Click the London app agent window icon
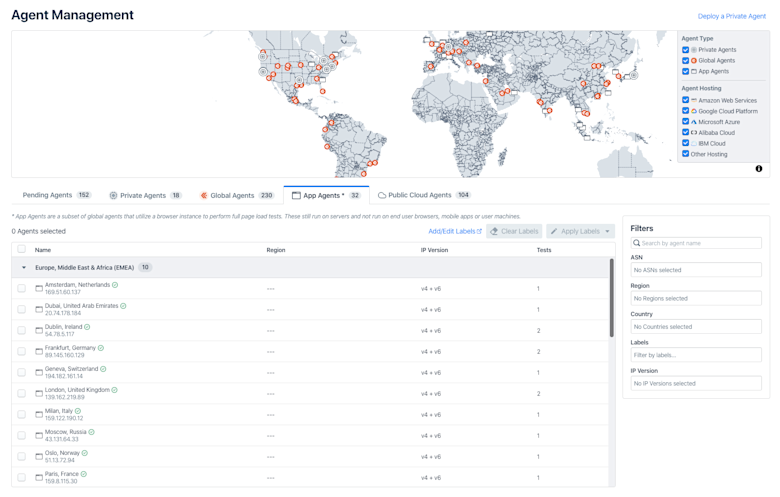This screenshot has height=497, width=780. click(39, 394)
